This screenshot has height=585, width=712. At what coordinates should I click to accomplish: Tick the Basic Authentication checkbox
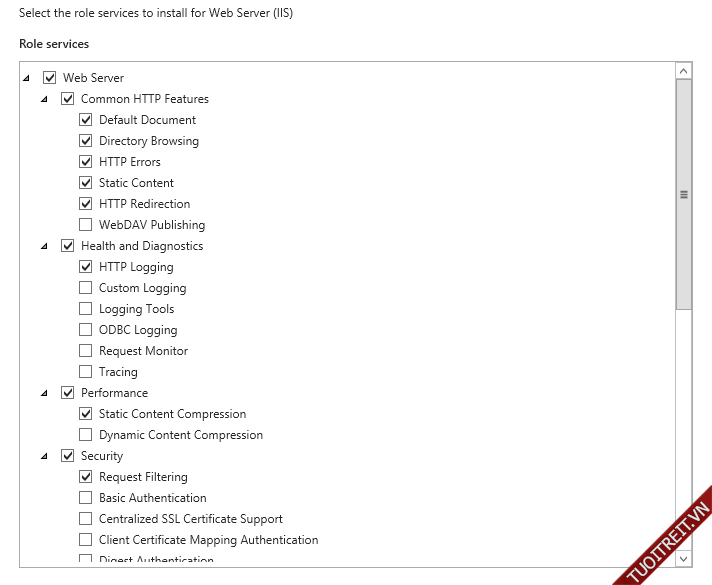coord(86,498)
